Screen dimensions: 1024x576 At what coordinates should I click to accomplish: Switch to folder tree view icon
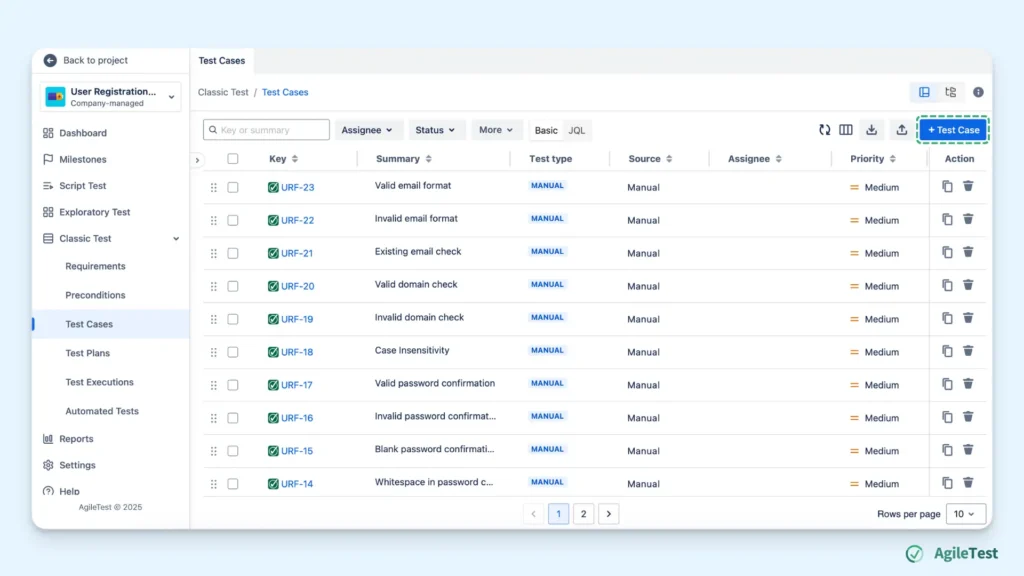[951, 92]
